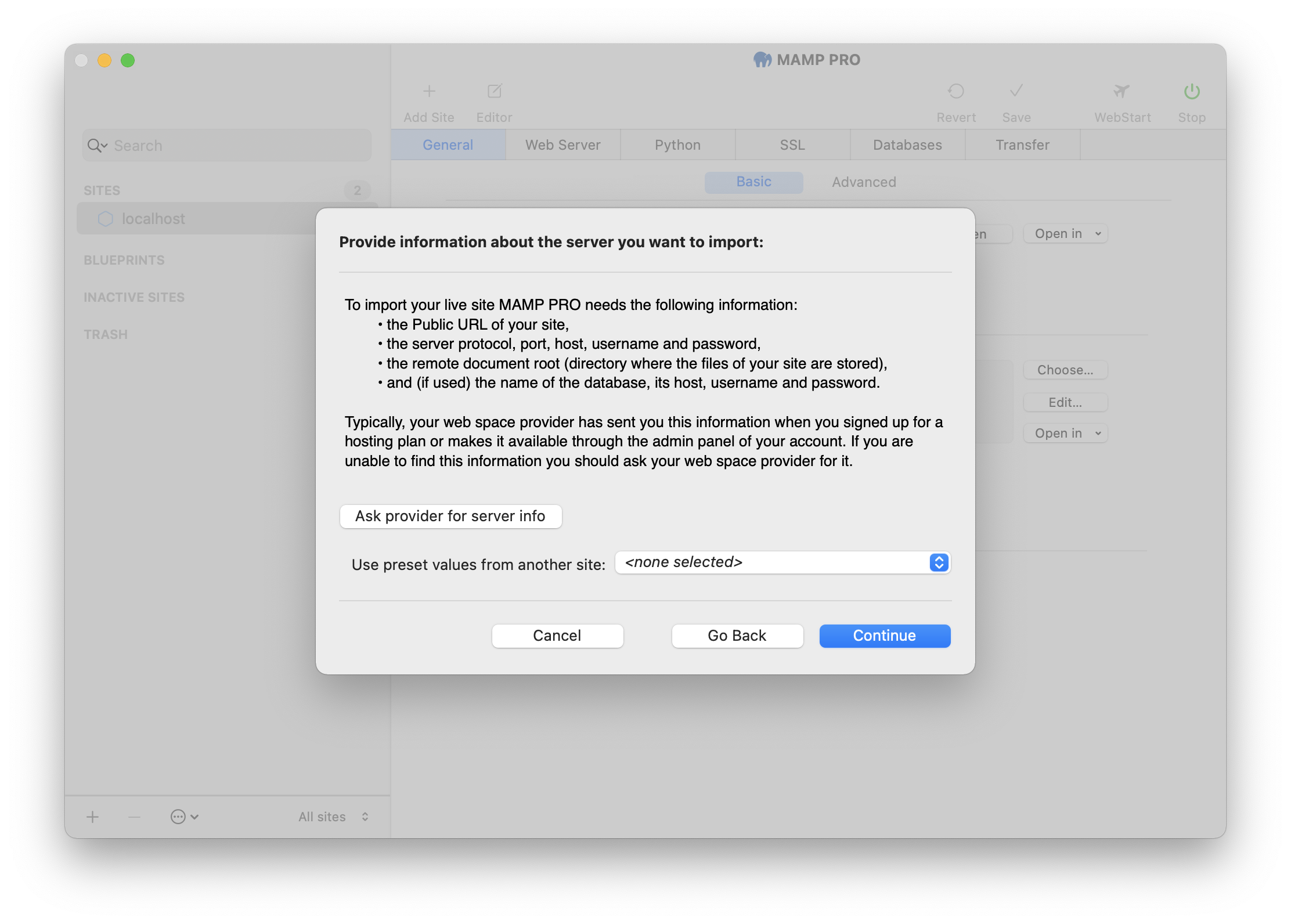Open the All sites filter popup
The height and width of the screenshot is (924, 1291).
click(333, 817)
